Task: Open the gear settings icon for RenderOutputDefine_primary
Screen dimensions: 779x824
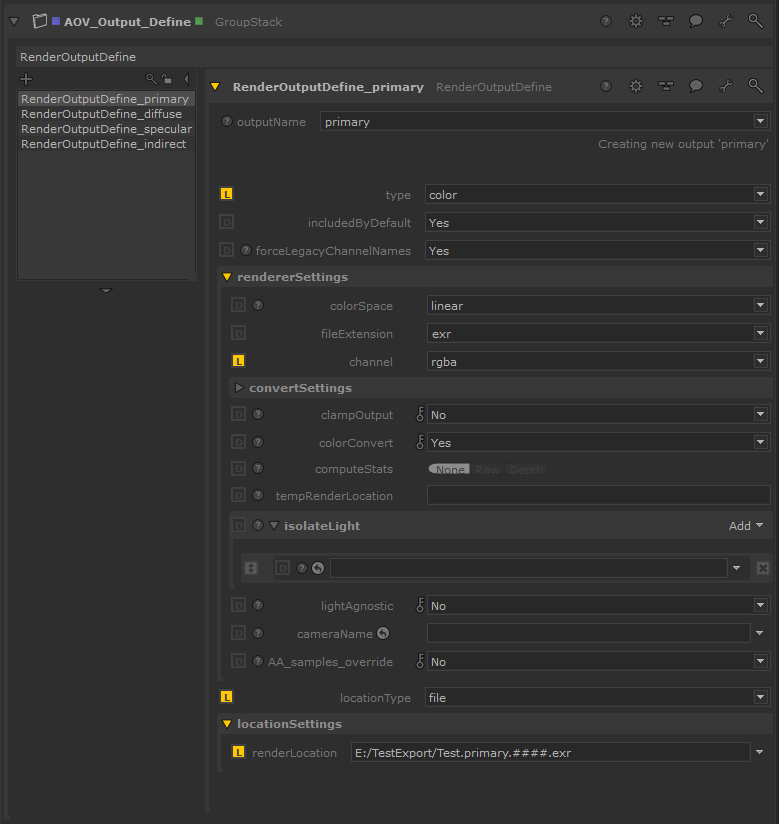Action: click(x=636, y=87)
